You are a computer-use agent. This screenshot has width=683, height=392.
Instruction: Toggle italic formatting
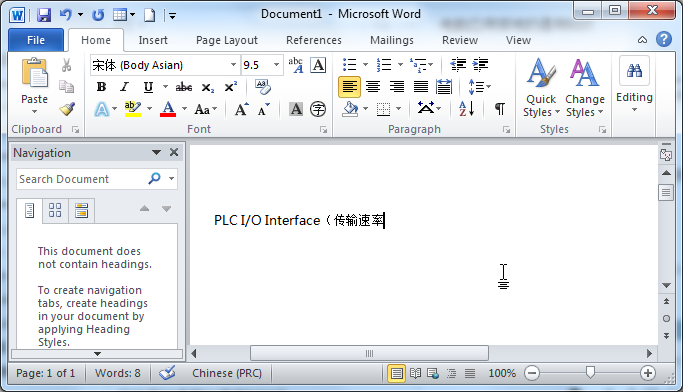tap(125, 87)
